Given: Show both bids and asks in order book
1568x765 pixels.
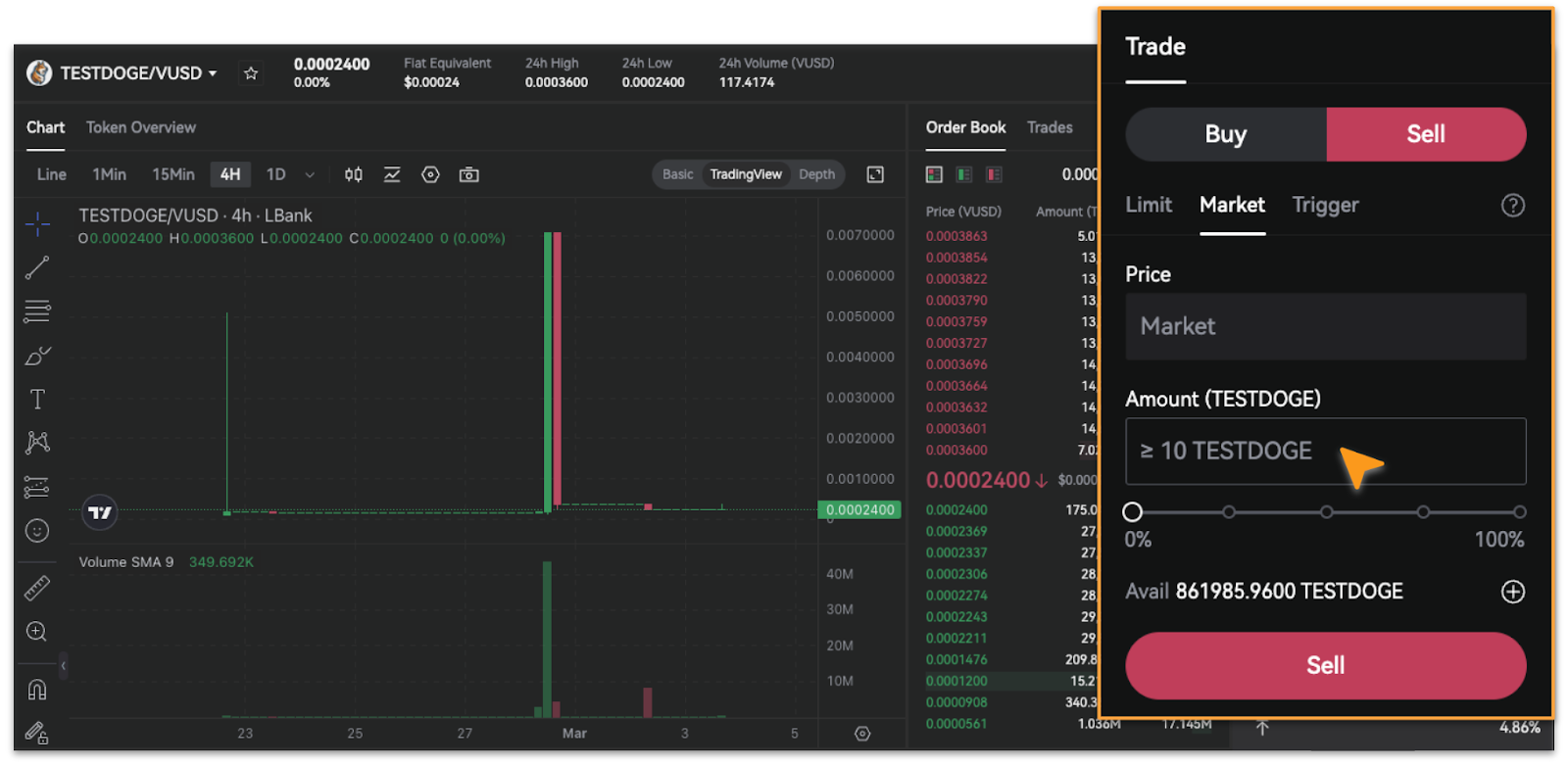Looking at the screenshot, I should 934,174.
